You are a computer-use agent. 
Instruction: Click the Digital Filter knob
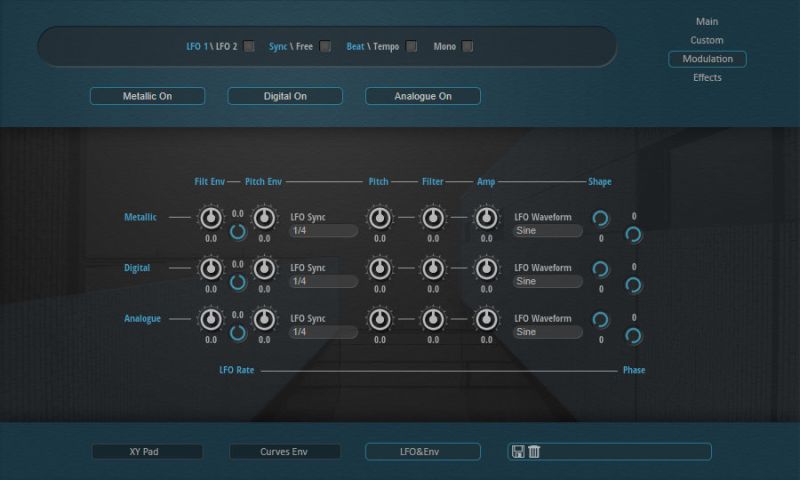coord(433,269)
